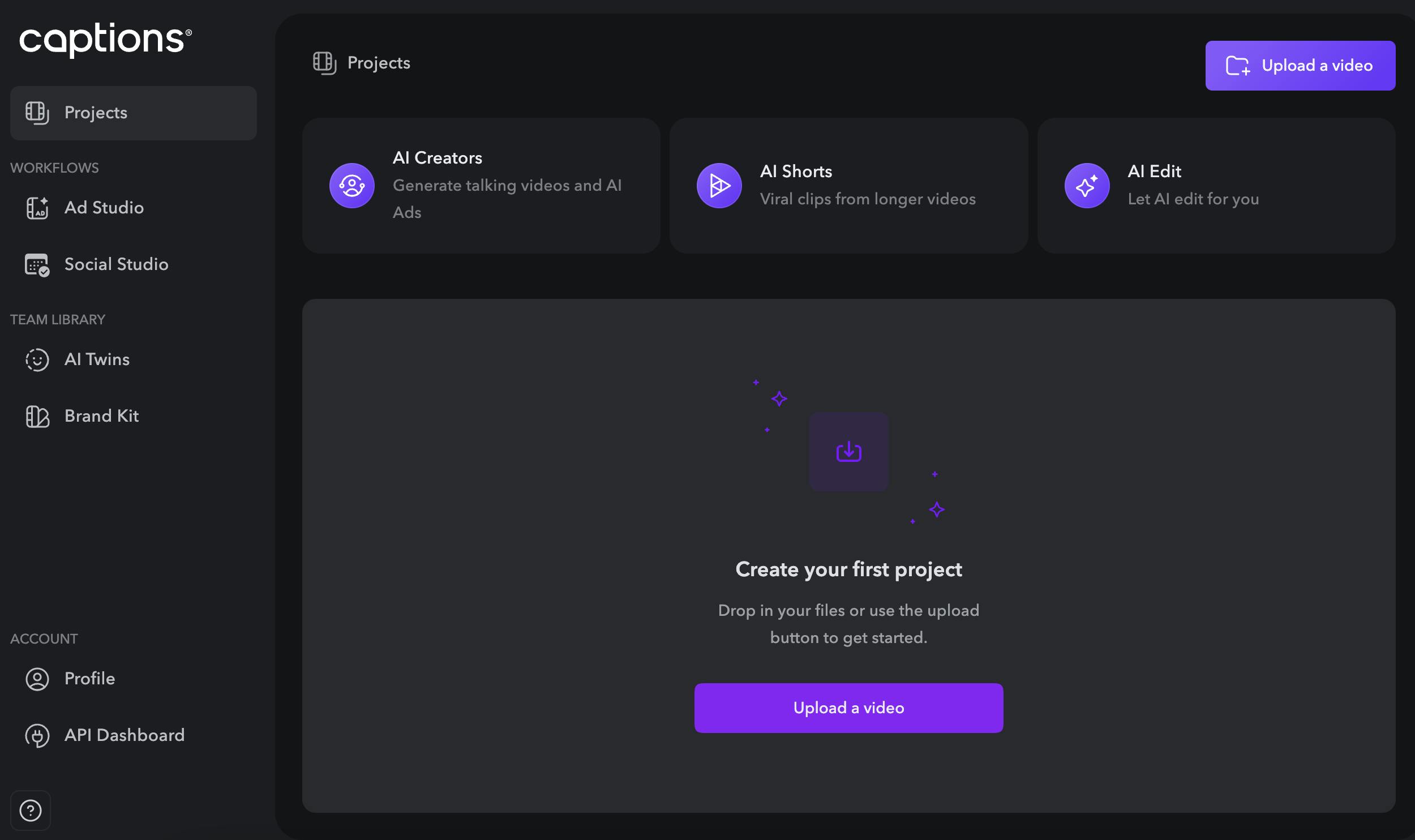Click the AI Shorts play icon

(719, 186)
